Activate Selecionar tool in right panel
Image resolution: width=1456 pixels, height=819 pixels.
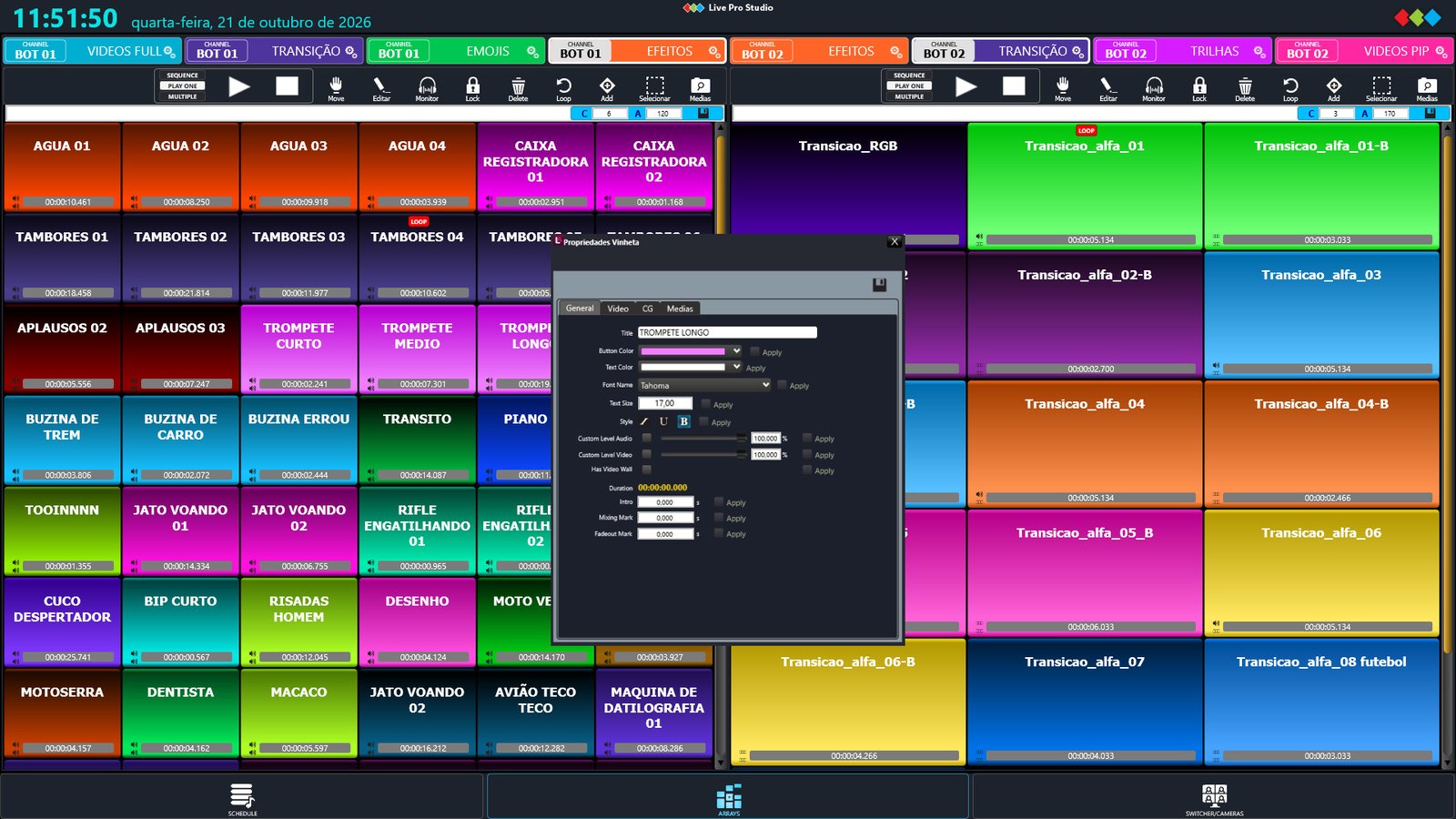(1381, 87)
